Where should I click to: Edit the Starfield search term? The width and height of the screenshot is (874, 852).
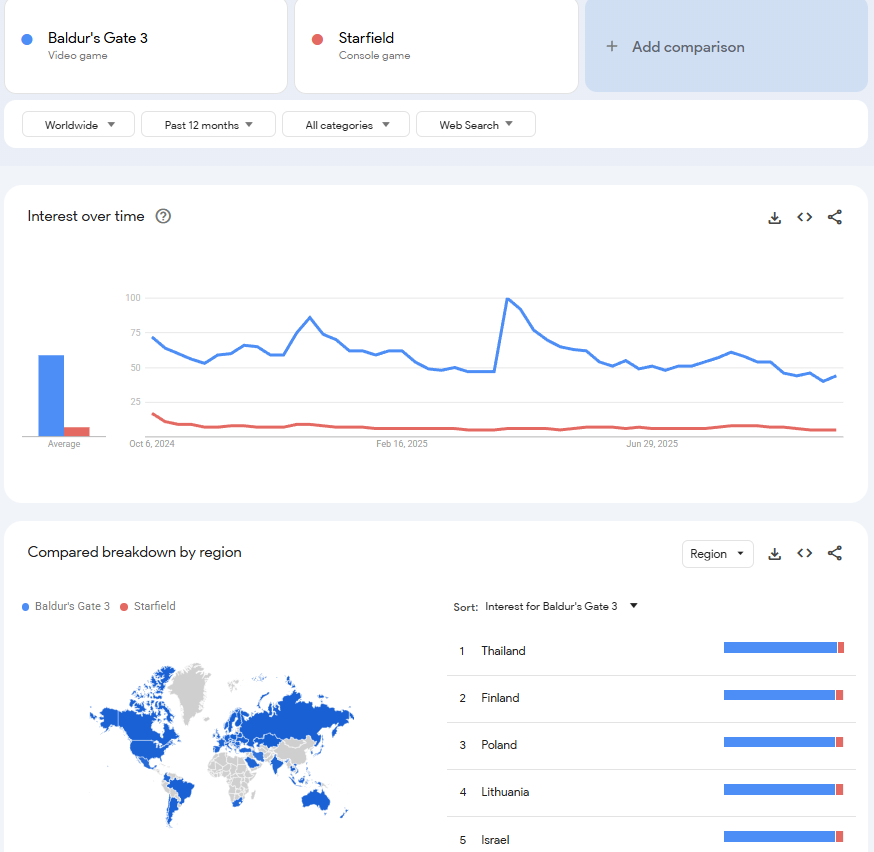coord(366,39)
